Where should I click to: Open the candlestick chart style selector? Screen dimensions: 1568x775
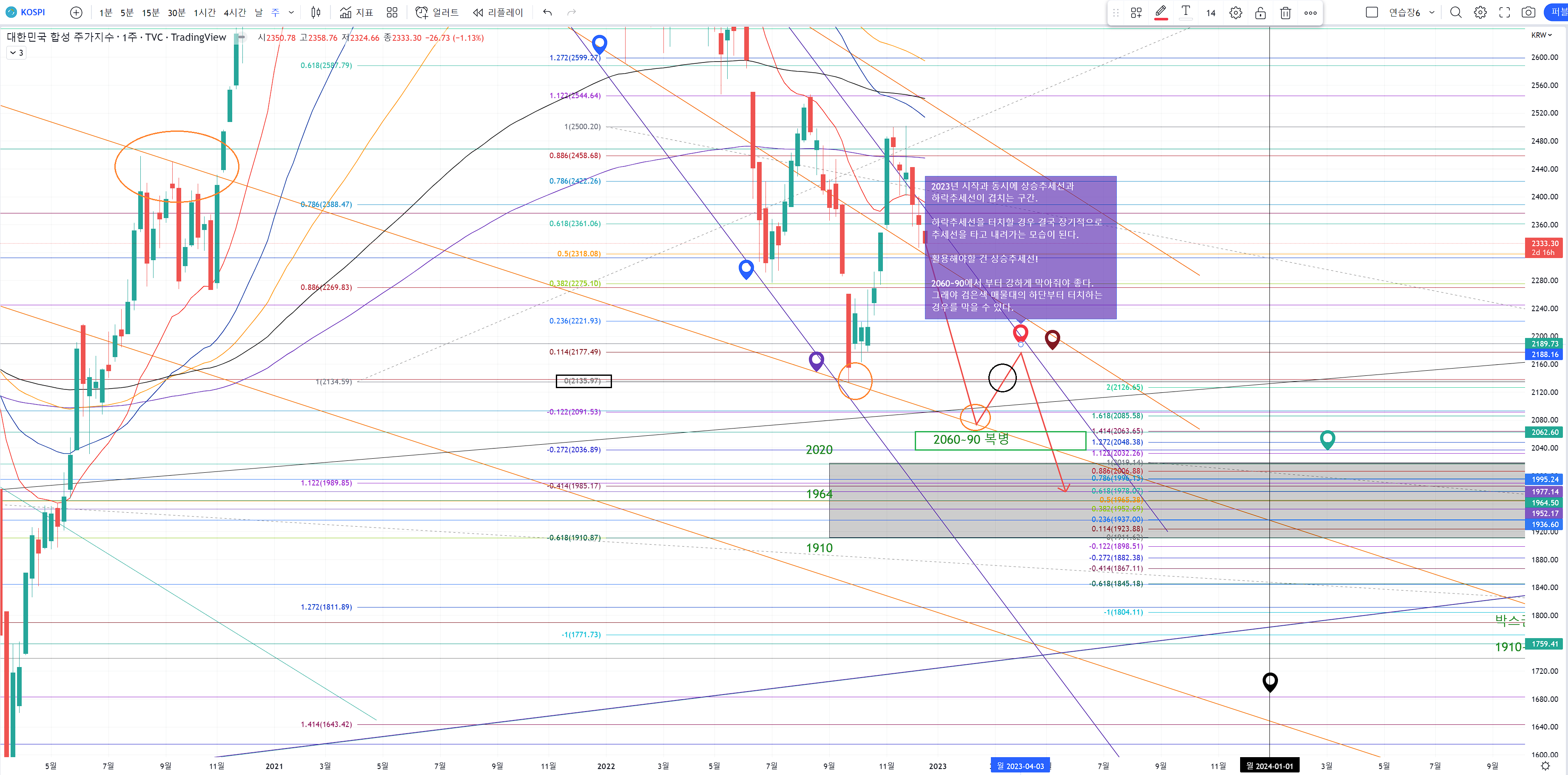pos(315,12)
